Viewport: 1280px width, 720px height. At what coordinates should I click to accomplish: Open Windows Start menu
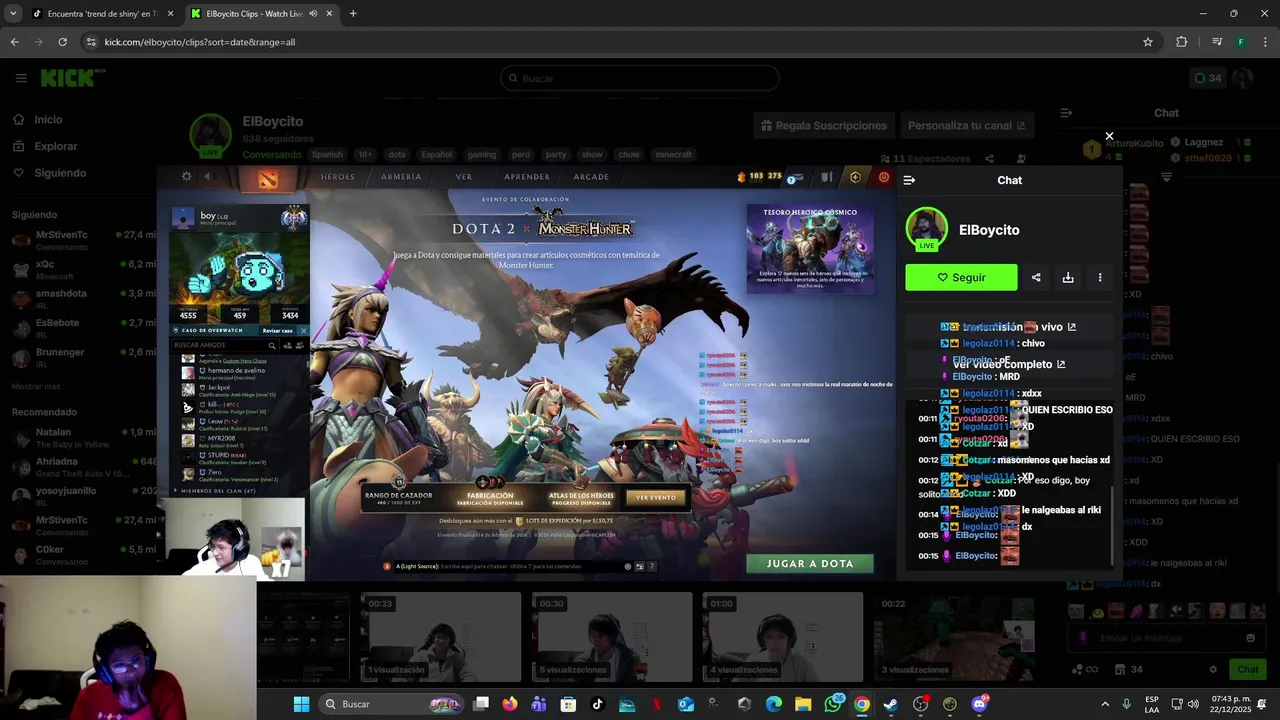tap(301, 704)
